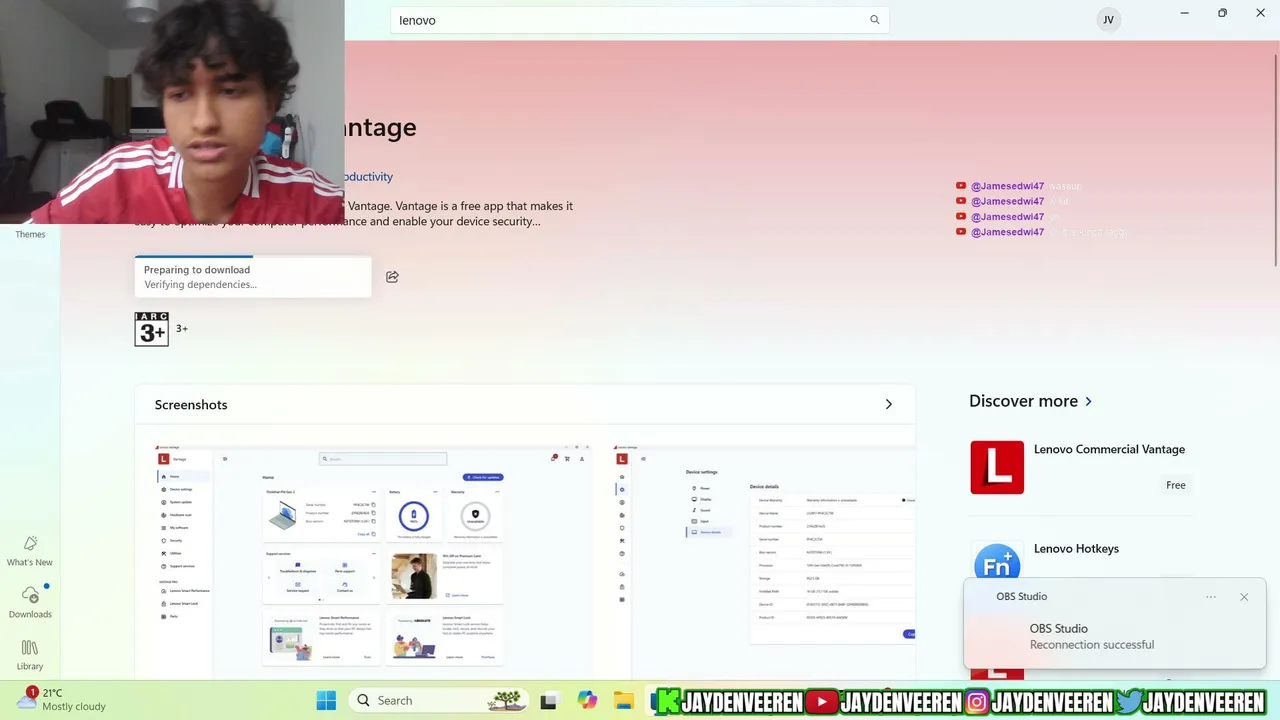
Task: Open Library in the Store sidebar
Action: tap(30, 655)
